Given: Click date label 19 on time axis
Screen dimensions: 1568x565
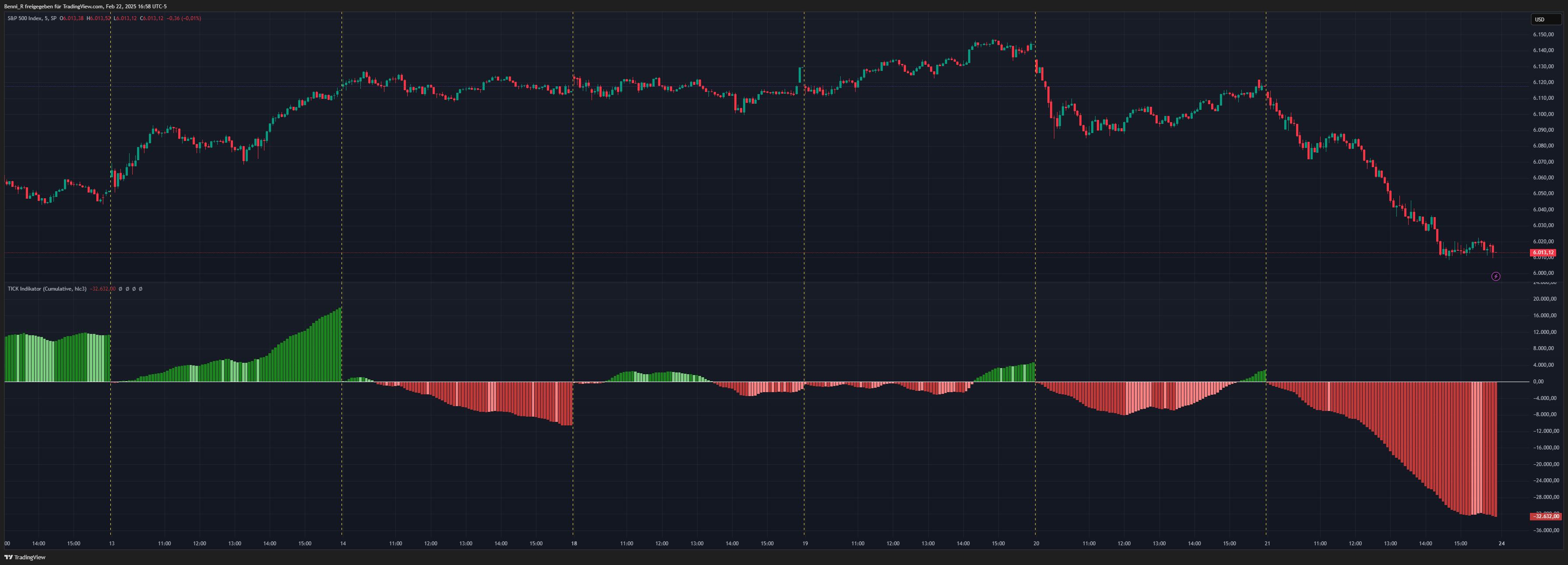Looking at the screenshot, I should pos(805,543).
